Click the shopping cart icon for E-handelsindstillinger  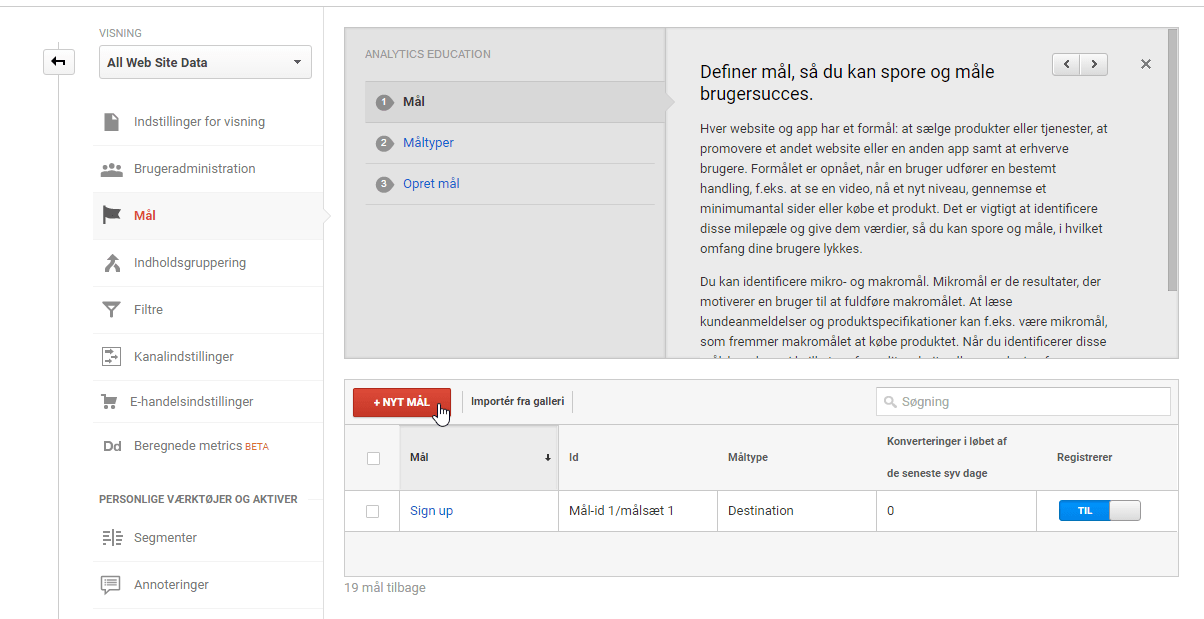[x=109, y=402]
